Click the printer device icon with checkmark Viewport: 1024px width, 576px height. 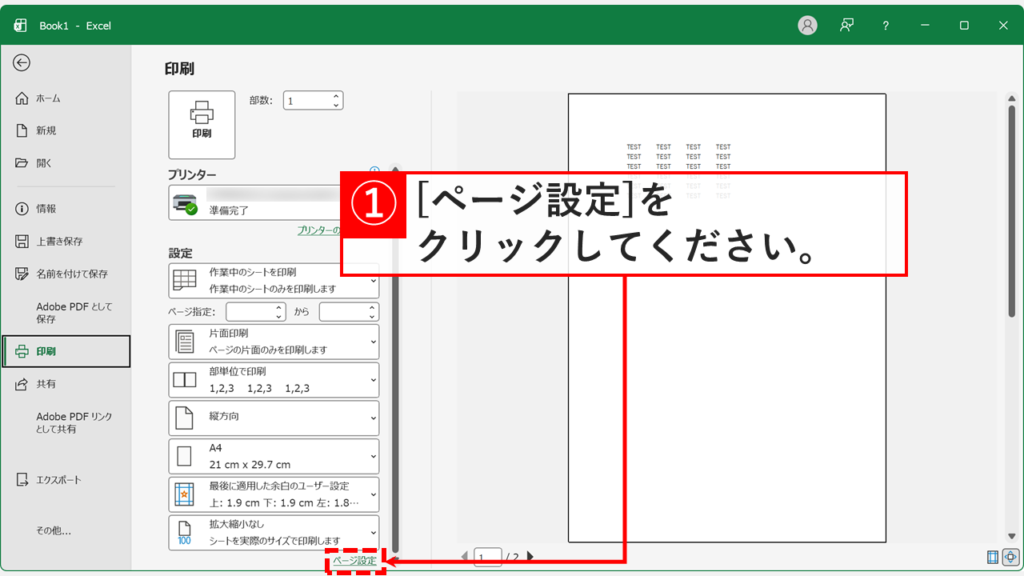coord(185,204)
